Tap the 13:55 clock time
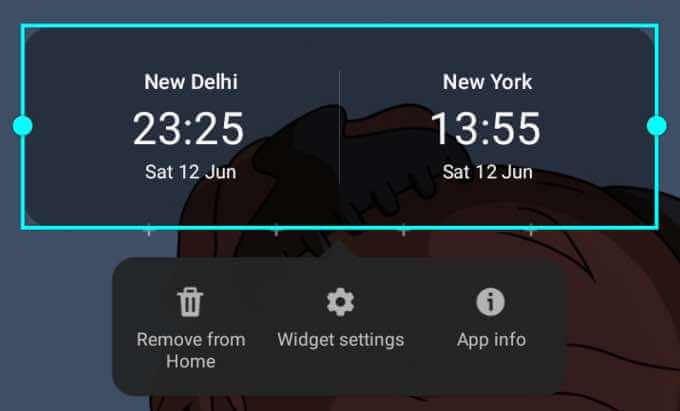The height and width of the screenshot is (411, 680). pos(486,129)
